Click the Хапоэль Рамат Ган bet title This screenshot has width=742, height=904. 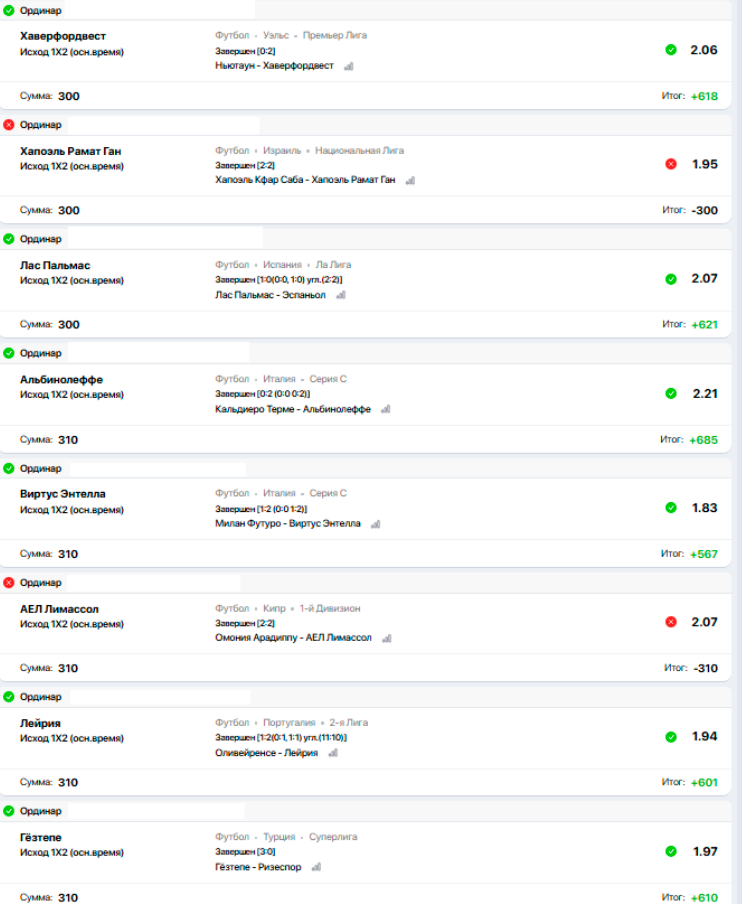click(70, 151)
